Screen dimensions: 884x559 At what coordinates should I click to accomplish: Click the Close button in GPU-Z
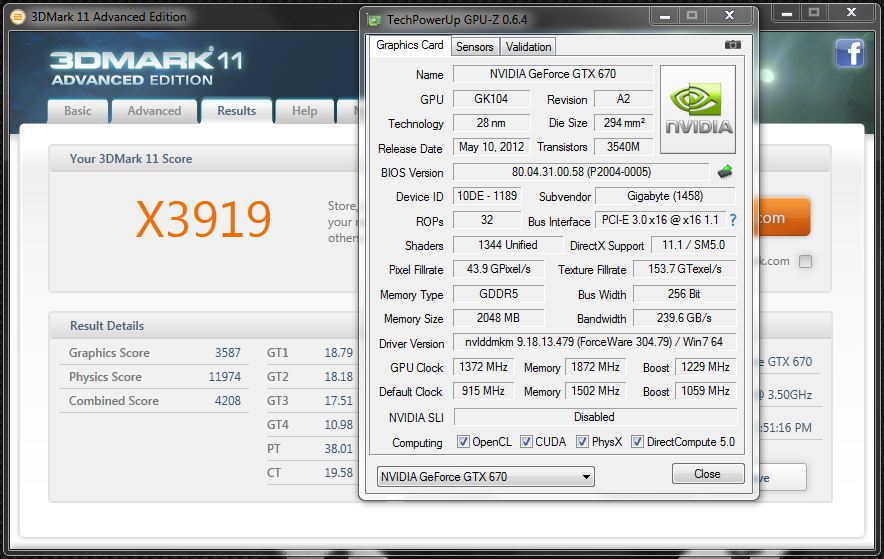pos(708,473)
